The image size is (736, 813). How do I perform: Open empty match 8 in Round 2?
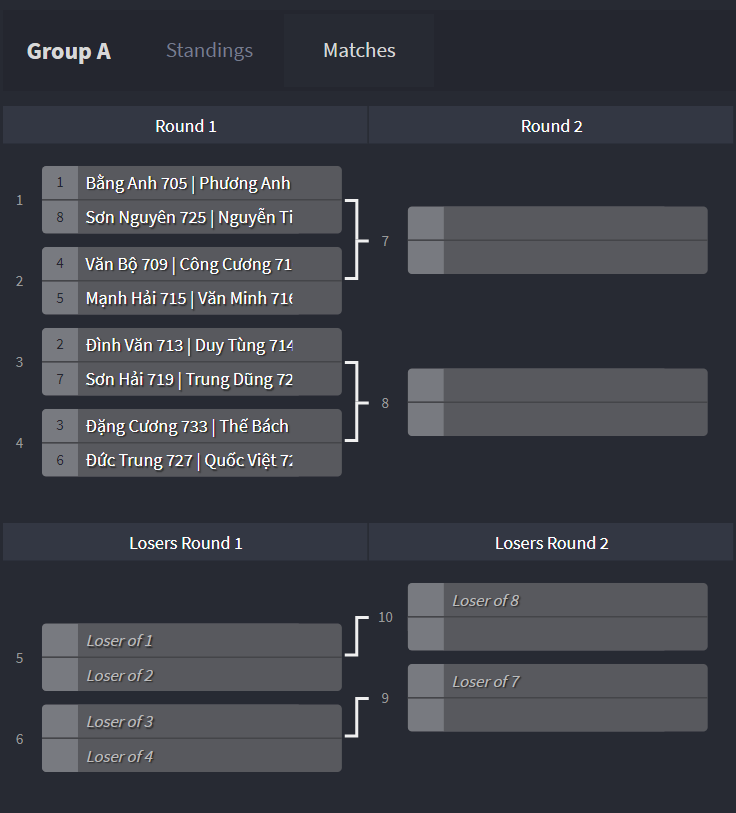pyautogui.click(x=558, y=402)
